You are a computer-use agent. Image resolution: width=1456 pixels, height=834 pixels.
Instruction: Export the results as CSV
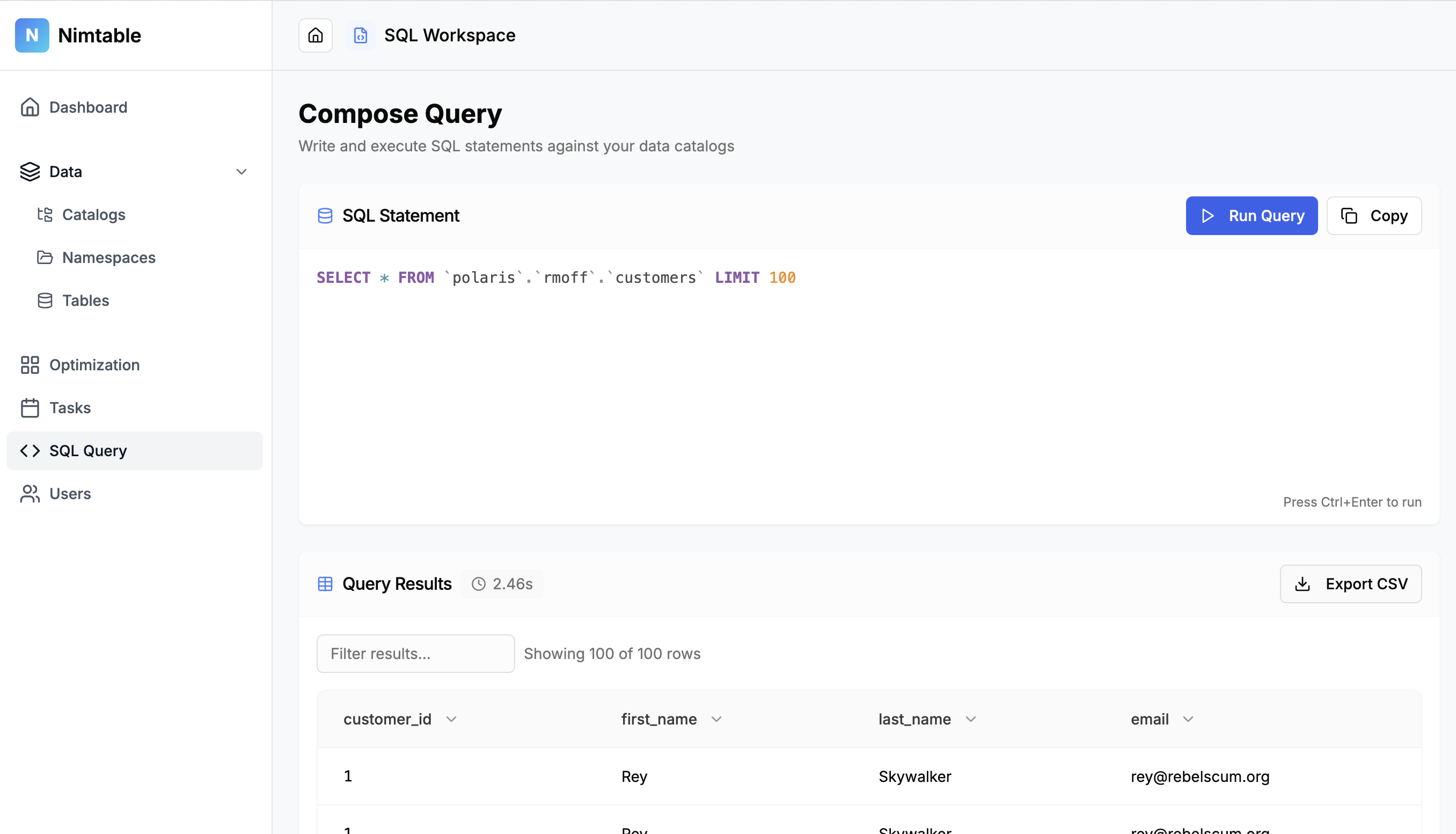click(x=1351, y=584)
